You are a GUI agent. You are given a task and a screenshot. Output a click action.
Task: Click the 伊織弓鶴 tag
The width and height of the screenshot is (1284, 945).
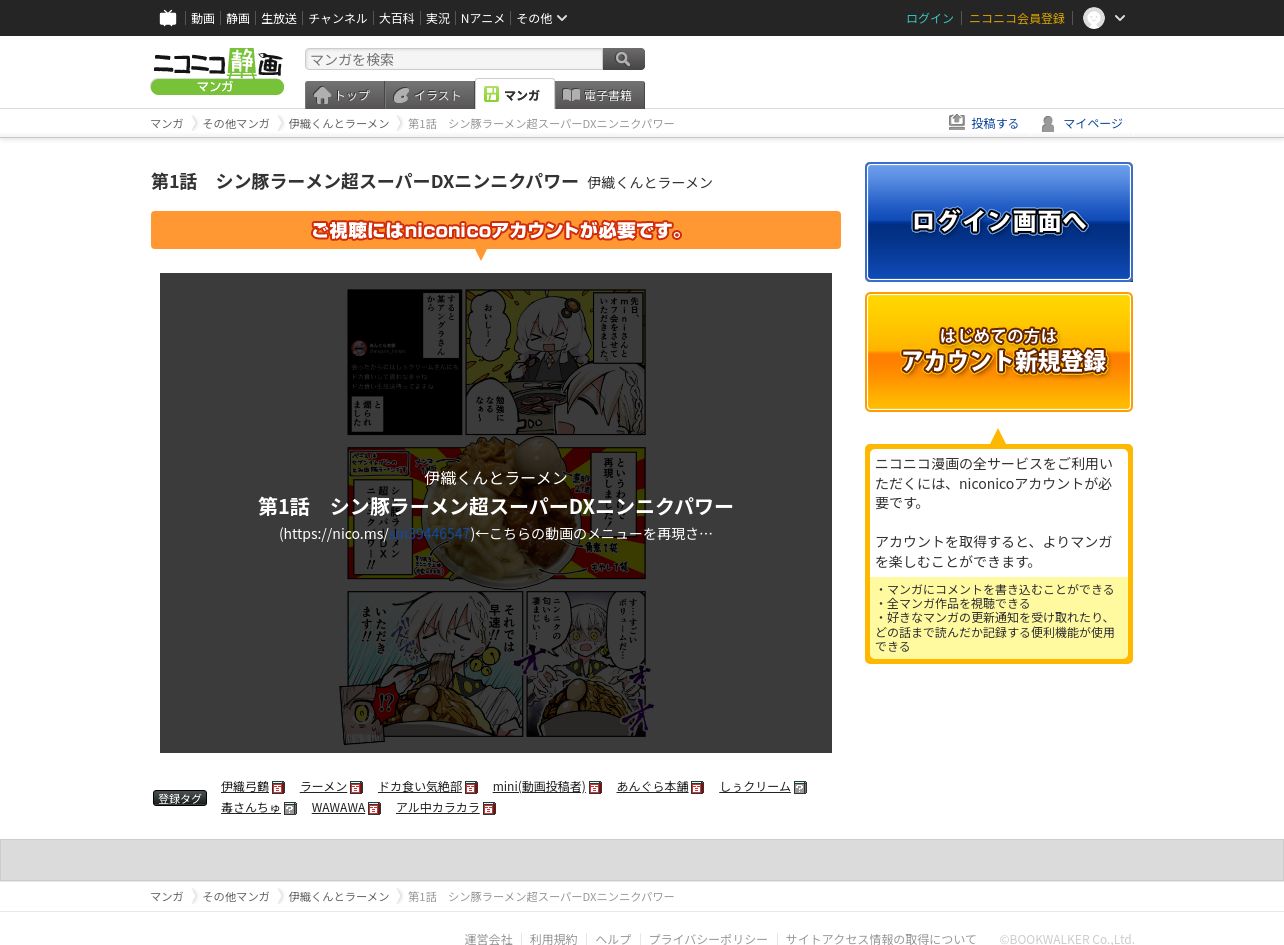[x=245, y=787]
